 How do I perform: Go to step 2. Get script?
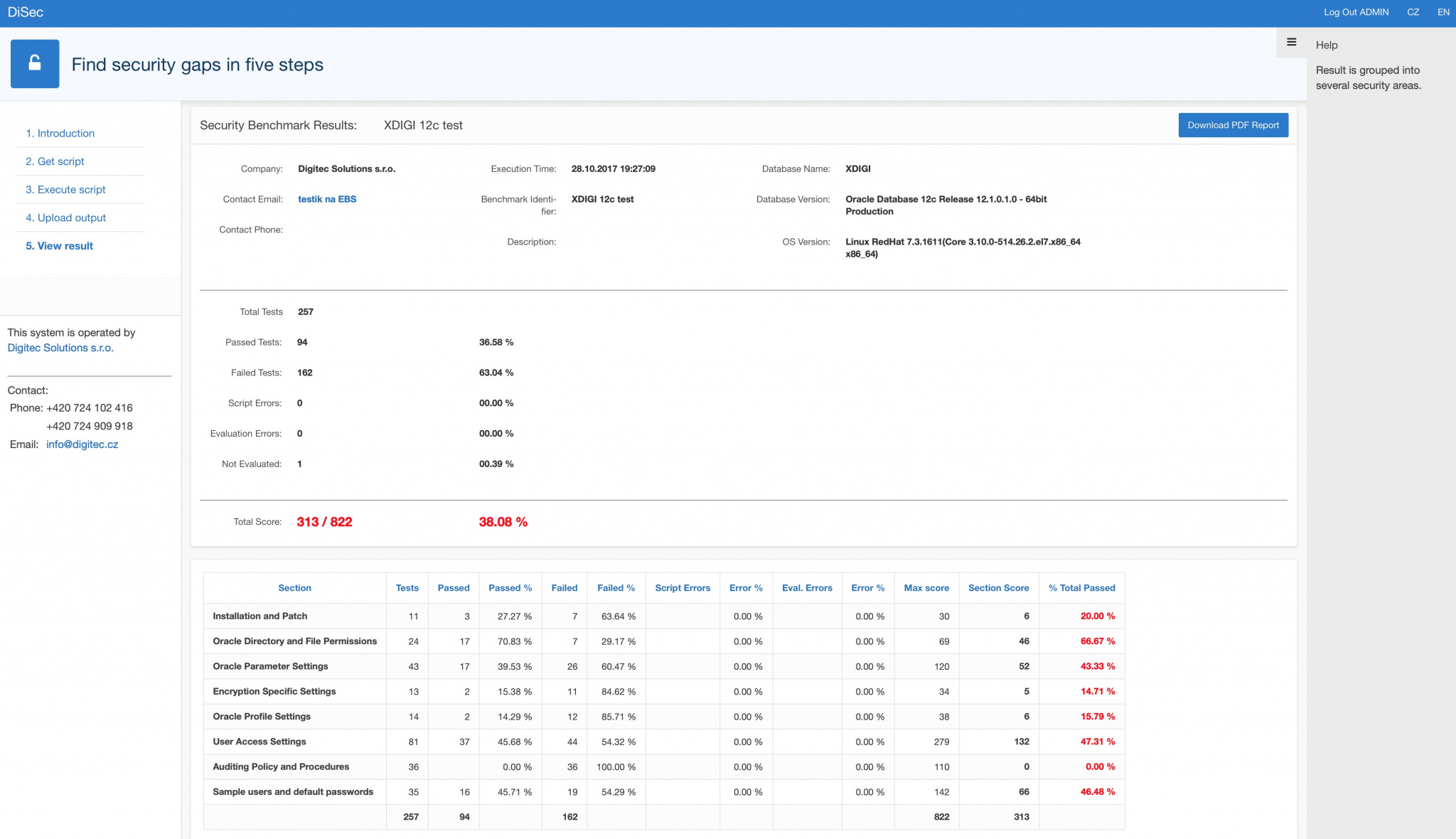coord(55,161)
